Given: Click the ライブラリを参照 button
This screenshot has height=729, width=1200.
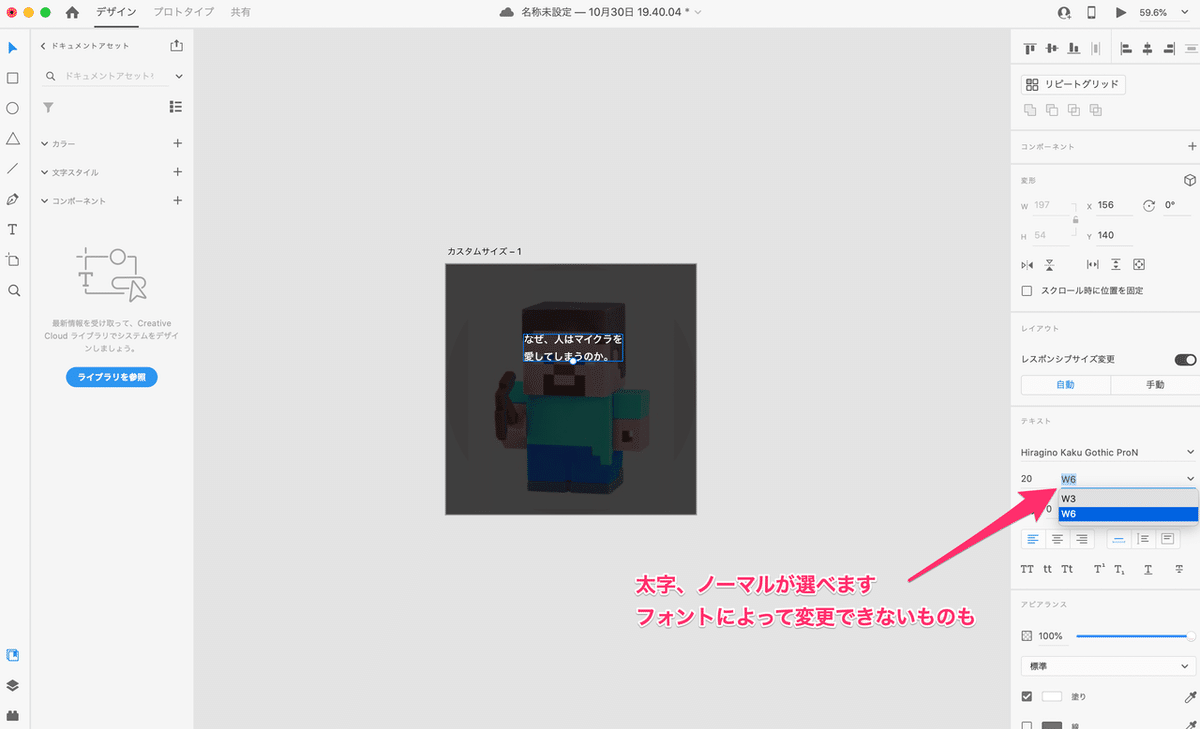Looking at the screenshot, I should [x=111, y=377].
